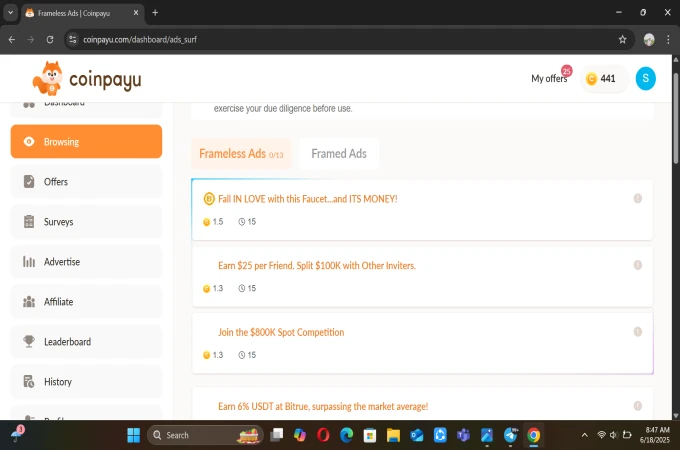This screenshot has width=680, height=450.
Task: Click info icon on $800K Spot Competition ad
Action: pos(638,332)
